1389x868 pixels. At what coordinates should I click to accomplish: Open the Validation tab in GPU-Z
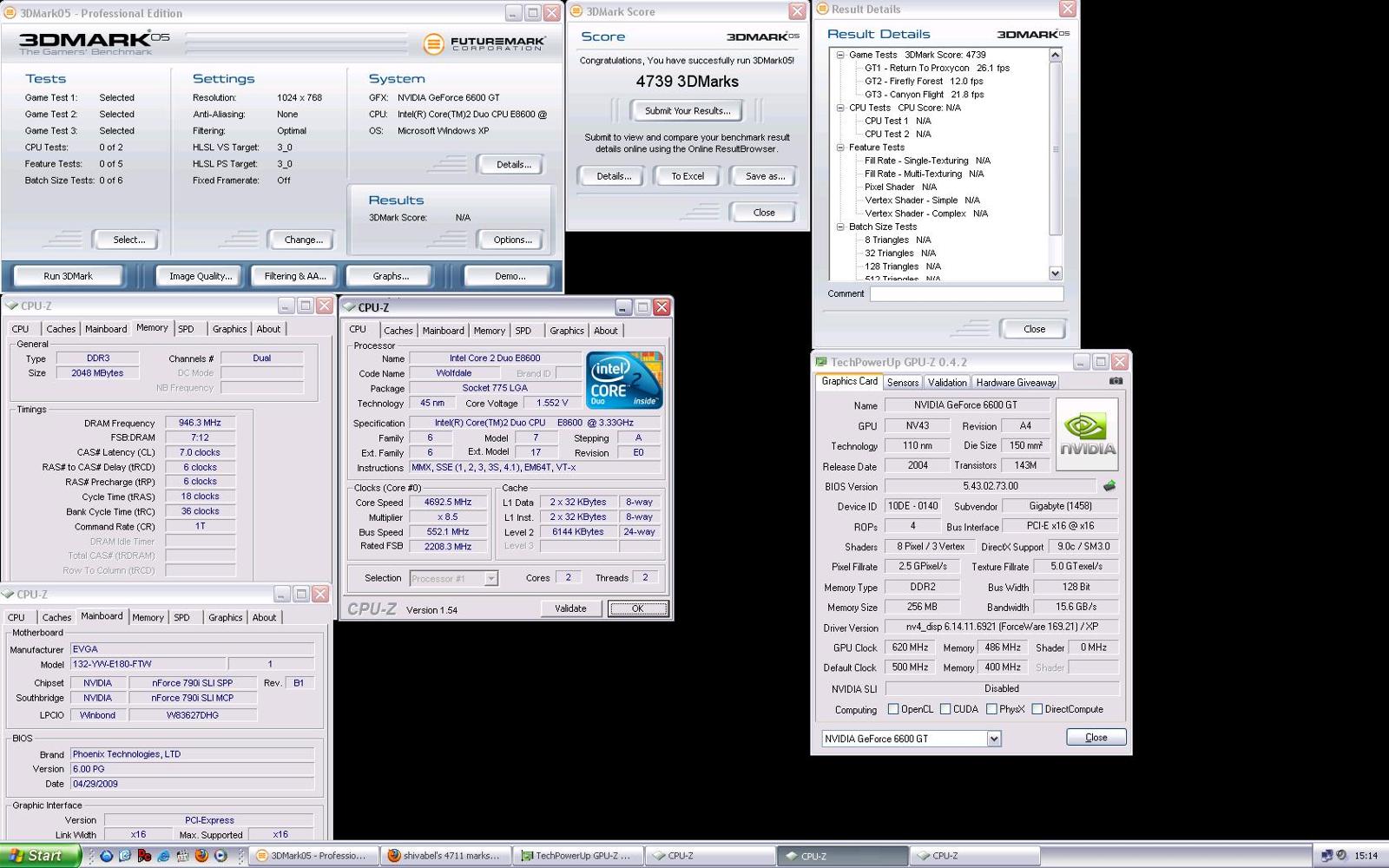point(947,383)
